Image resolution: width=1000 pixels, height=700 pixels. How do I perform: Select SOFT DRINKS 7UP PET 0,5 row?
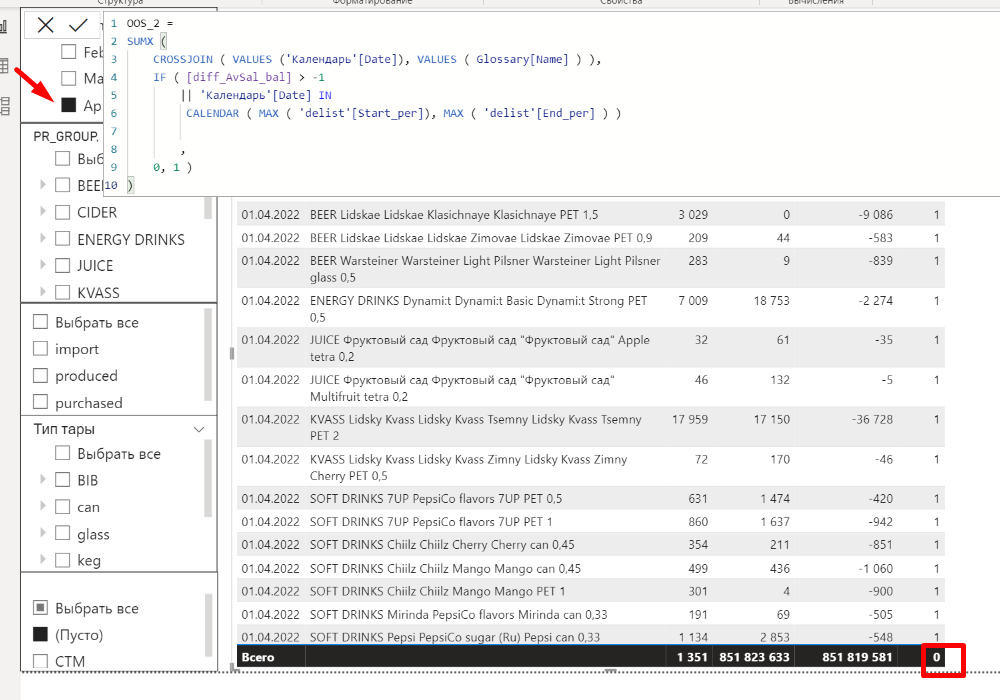click(x=591, y=498)
